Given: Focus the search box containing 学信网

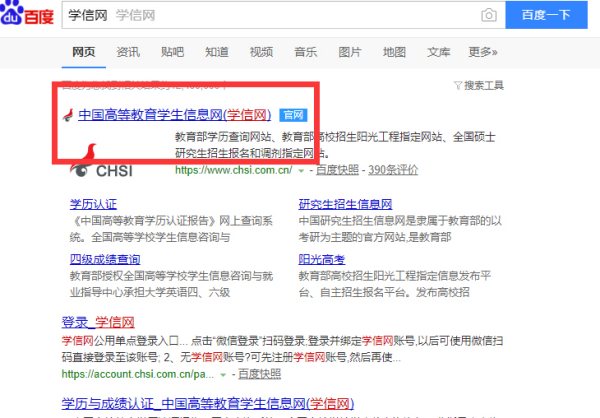Looking at the screenshot, I should pos(283,15).
